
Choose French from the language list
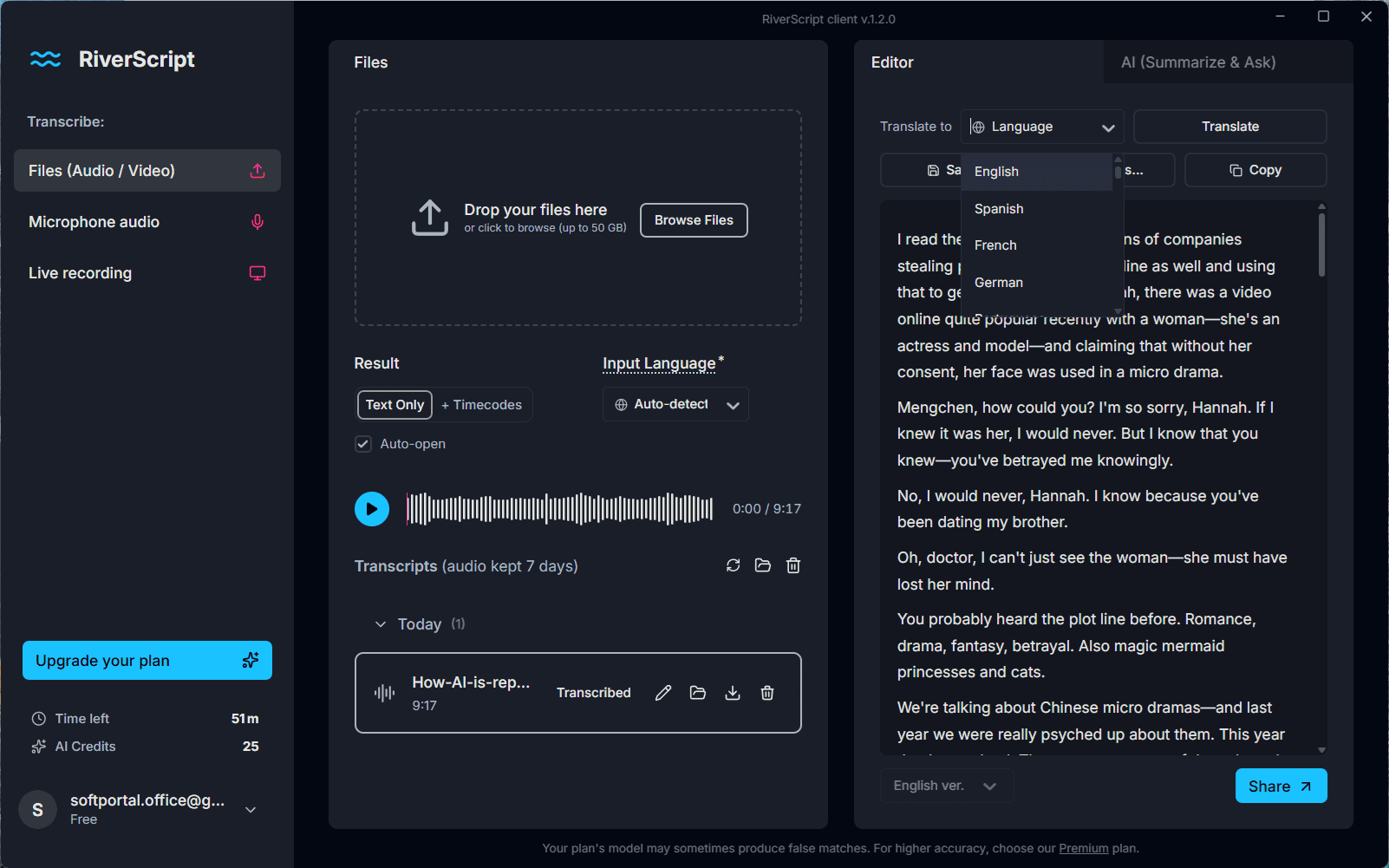(1037, 245)
